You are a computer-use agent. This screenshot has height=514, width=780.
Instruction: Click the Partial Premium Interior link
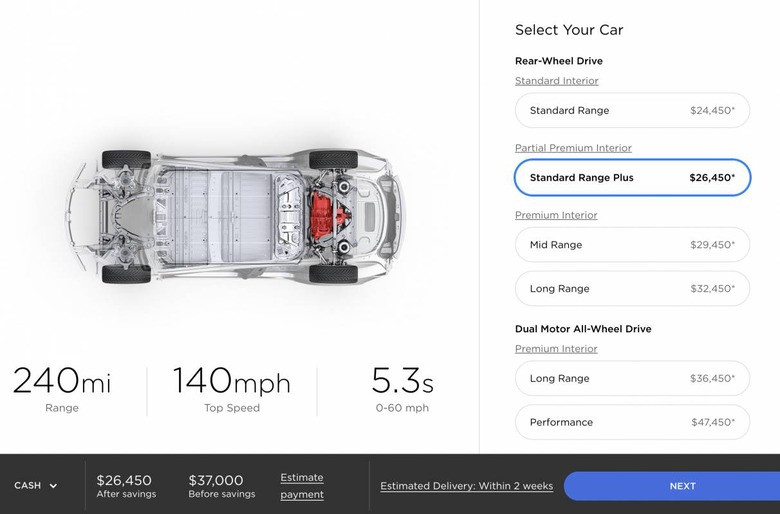573,148
